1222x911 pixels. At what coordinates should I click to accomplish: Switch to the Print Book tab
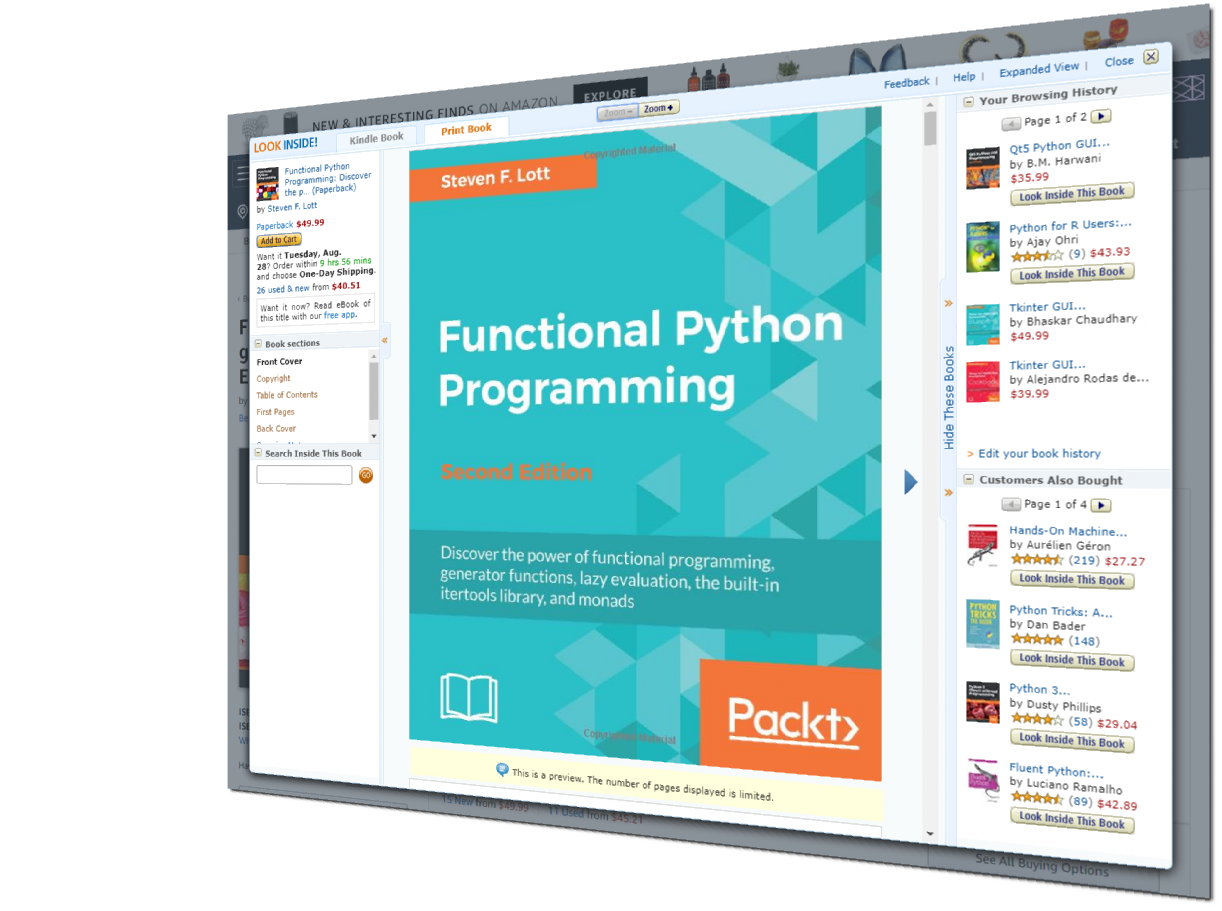pyautogui.click(x=466, y=128)
